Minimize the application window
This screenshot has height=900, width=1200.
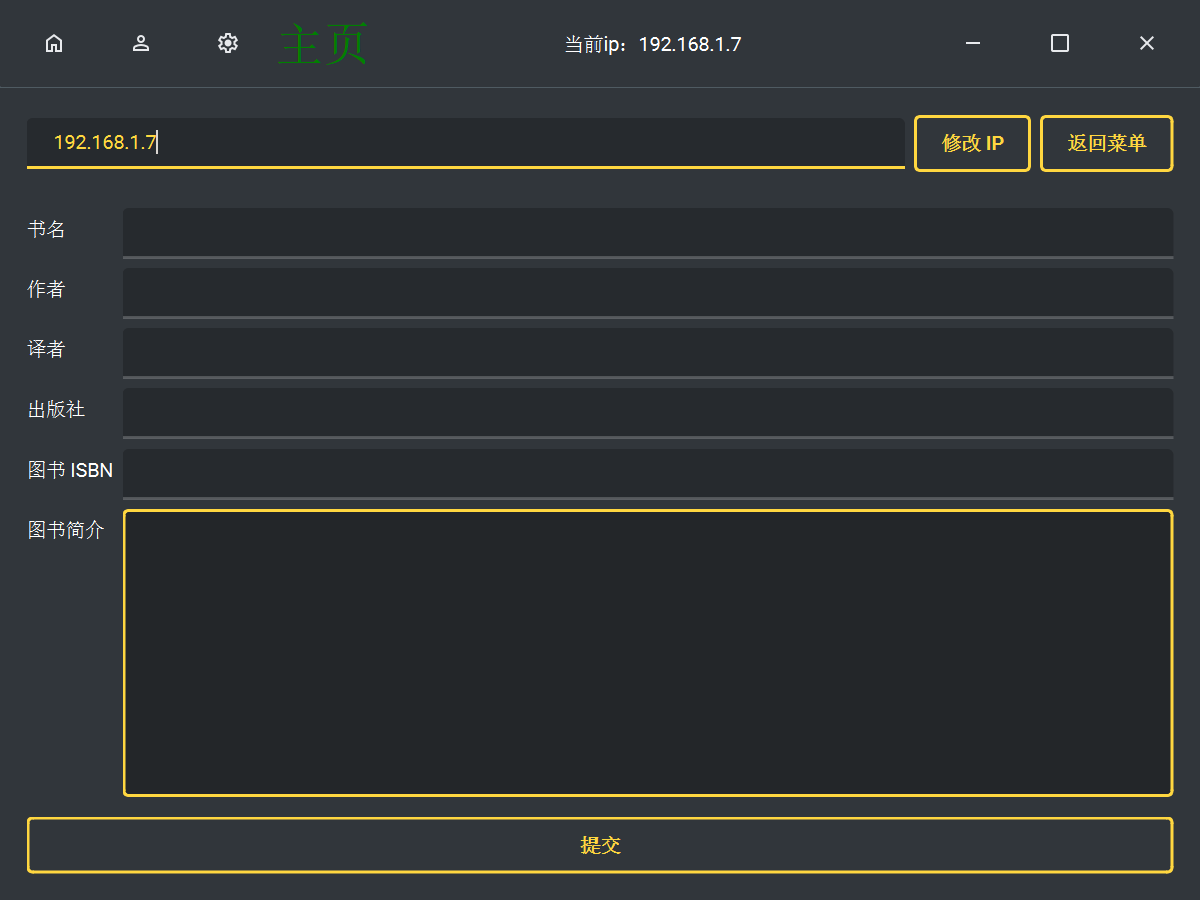972,43
